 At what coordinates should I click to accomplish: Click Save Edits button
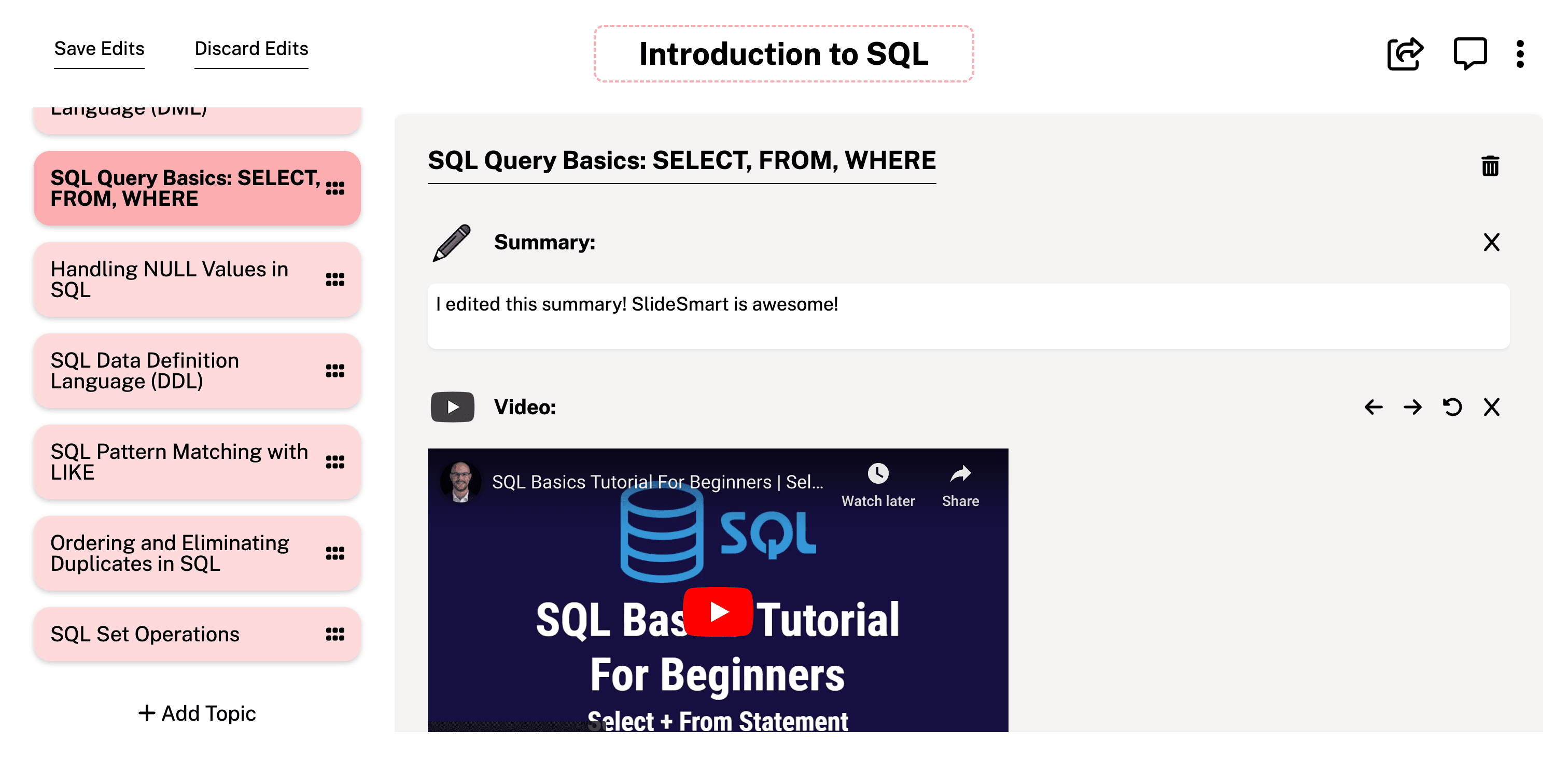[99, 48]
